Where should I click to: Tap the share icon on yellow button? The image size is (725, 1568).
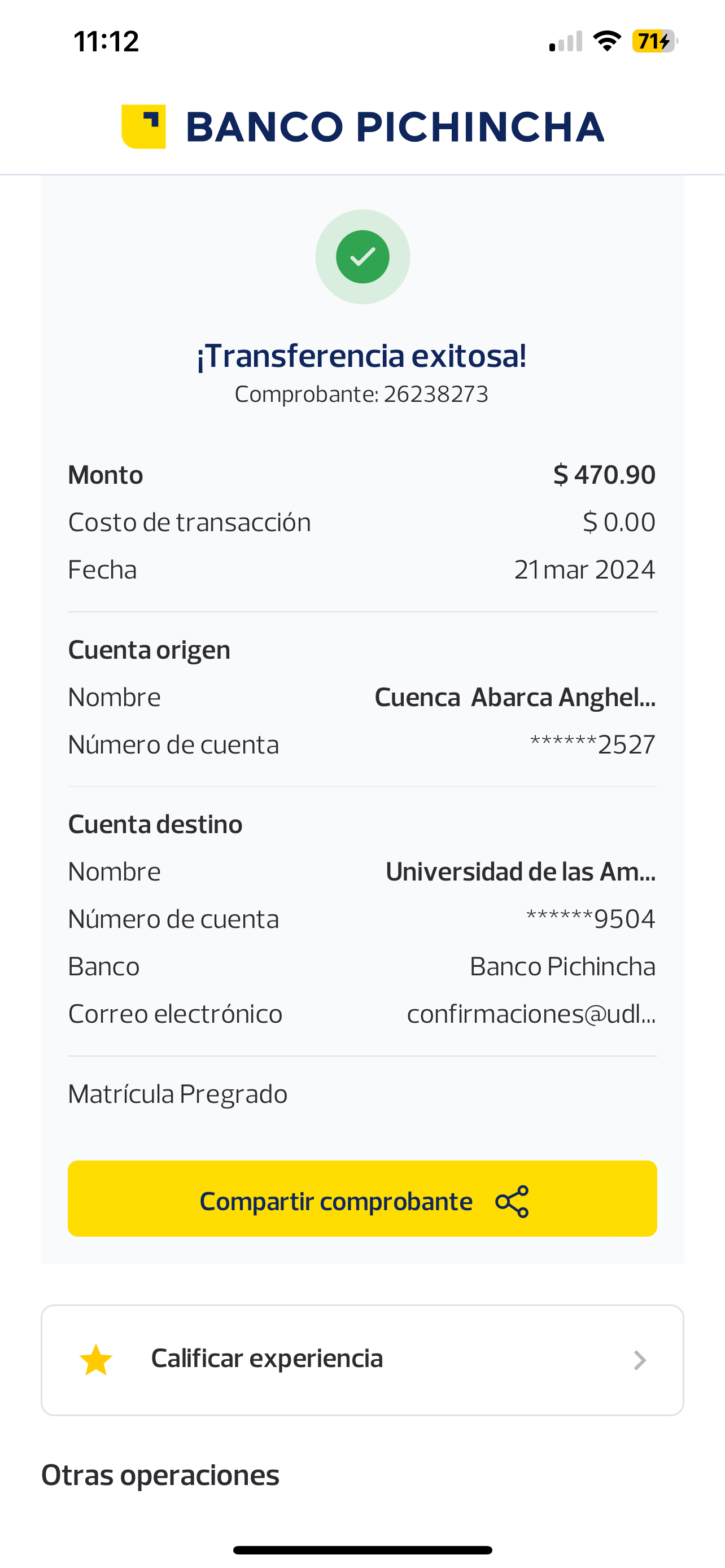[512, 1202]
